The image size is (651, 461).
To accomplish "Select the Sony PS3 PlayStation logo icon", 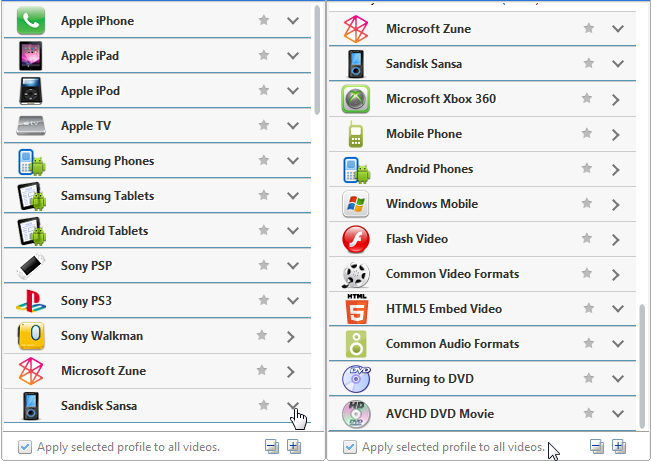I will [x=31, y=301].
